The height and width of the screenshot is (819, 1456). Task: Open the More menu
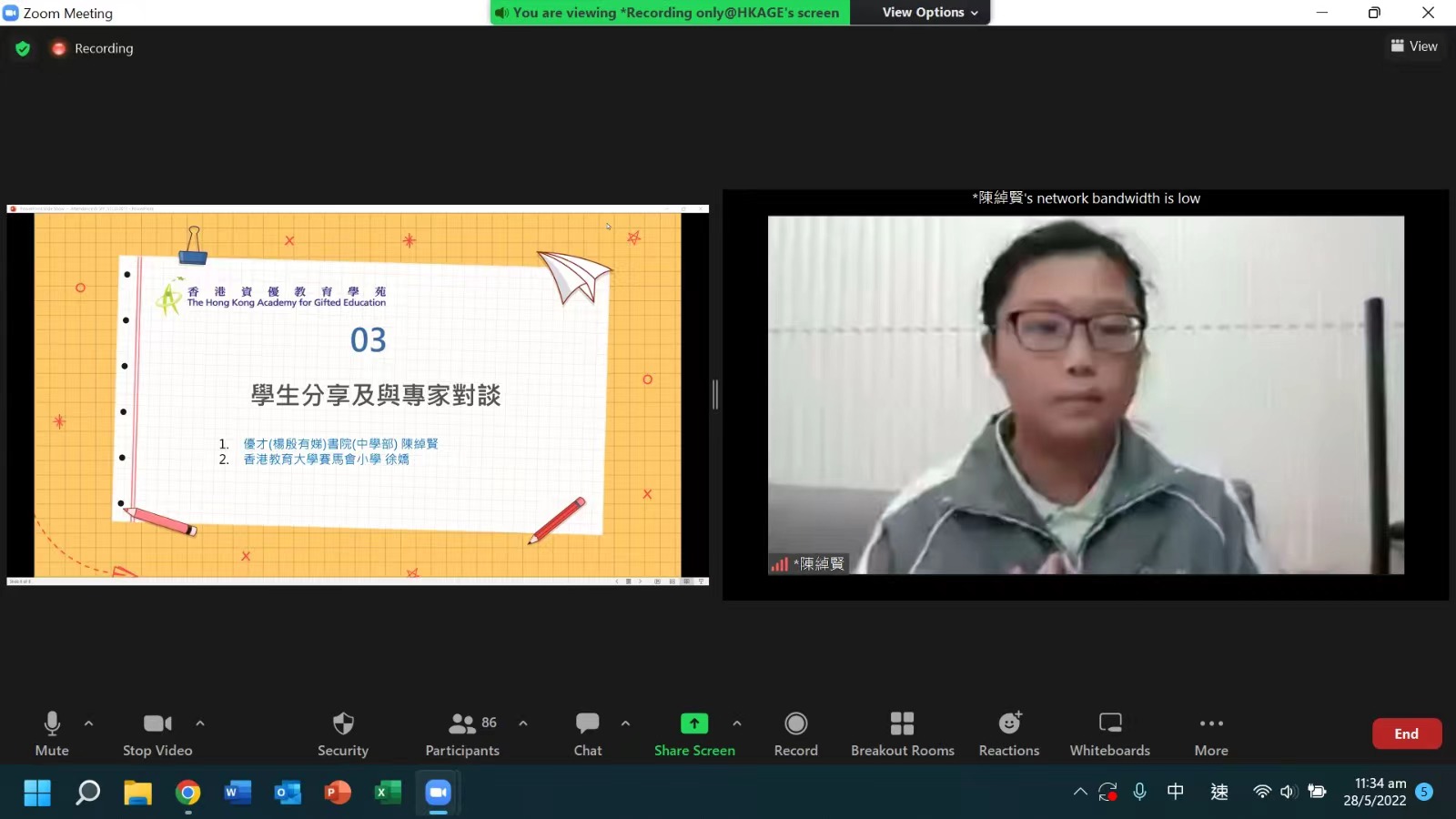pos(1211,733)
